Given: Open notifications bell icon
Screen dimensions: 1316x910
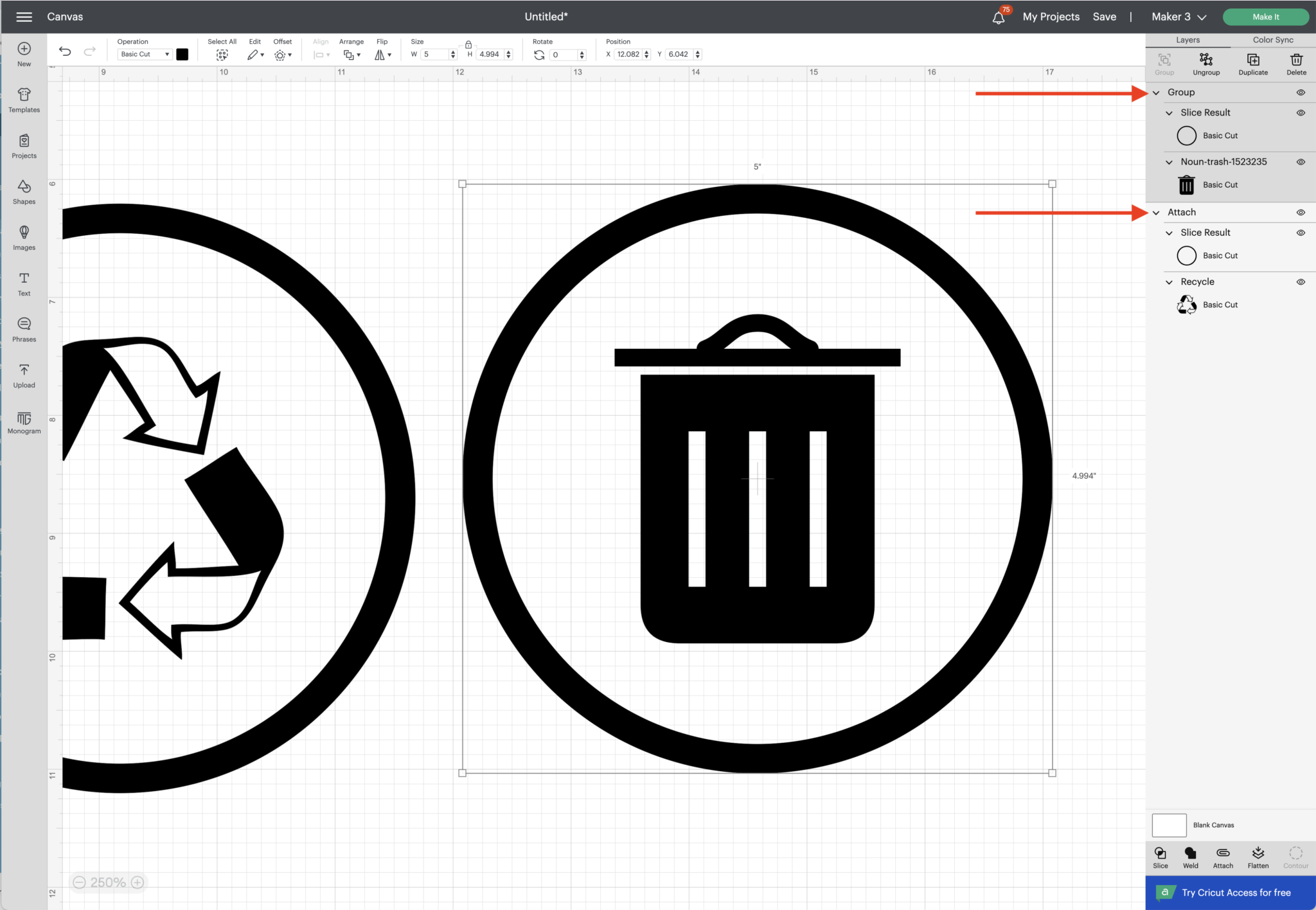Looking at the screenshot, I should [998, 17].
